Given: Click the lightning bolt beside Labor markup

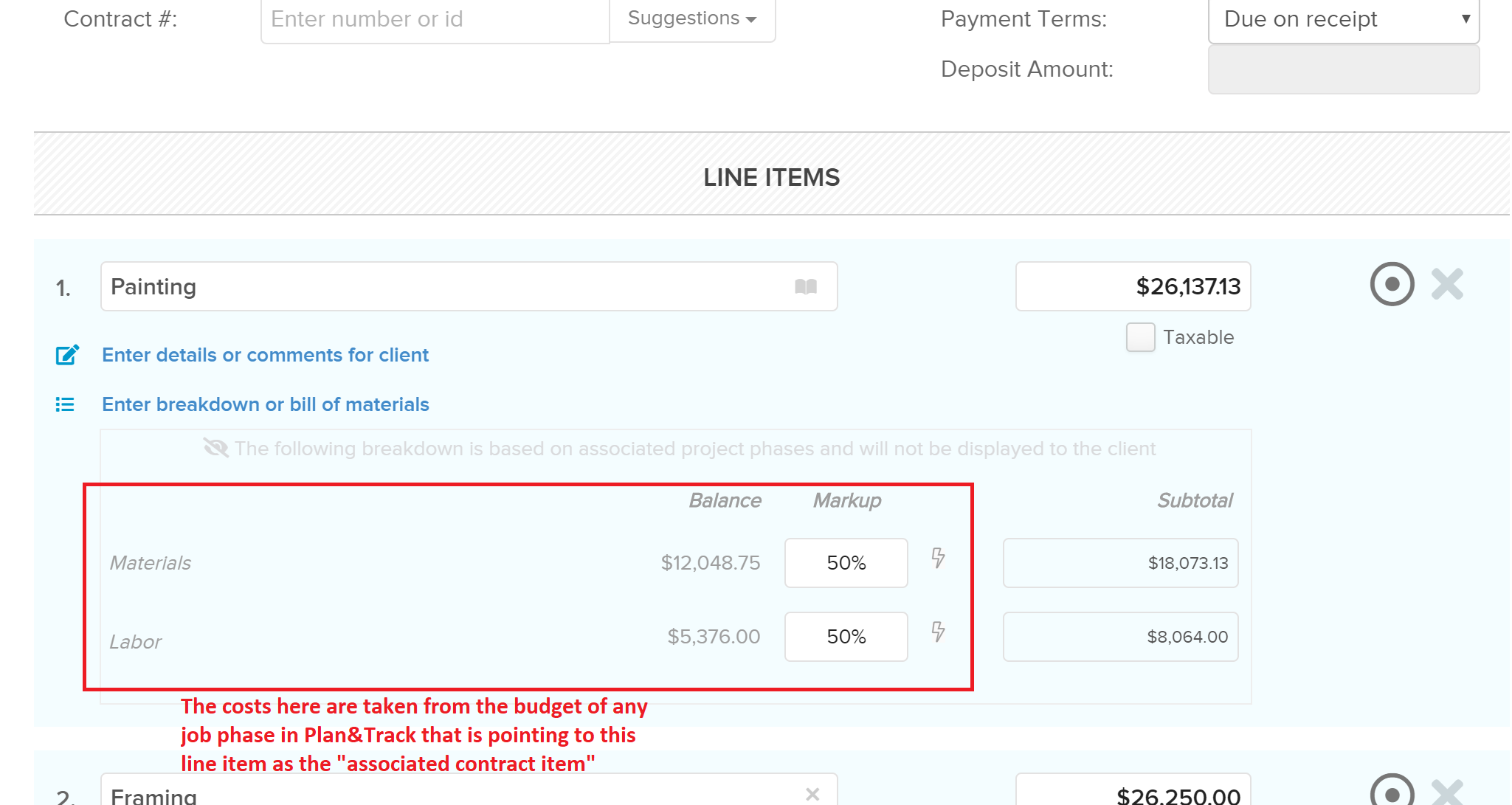Looking at the screenshot, I should (938, 632).
